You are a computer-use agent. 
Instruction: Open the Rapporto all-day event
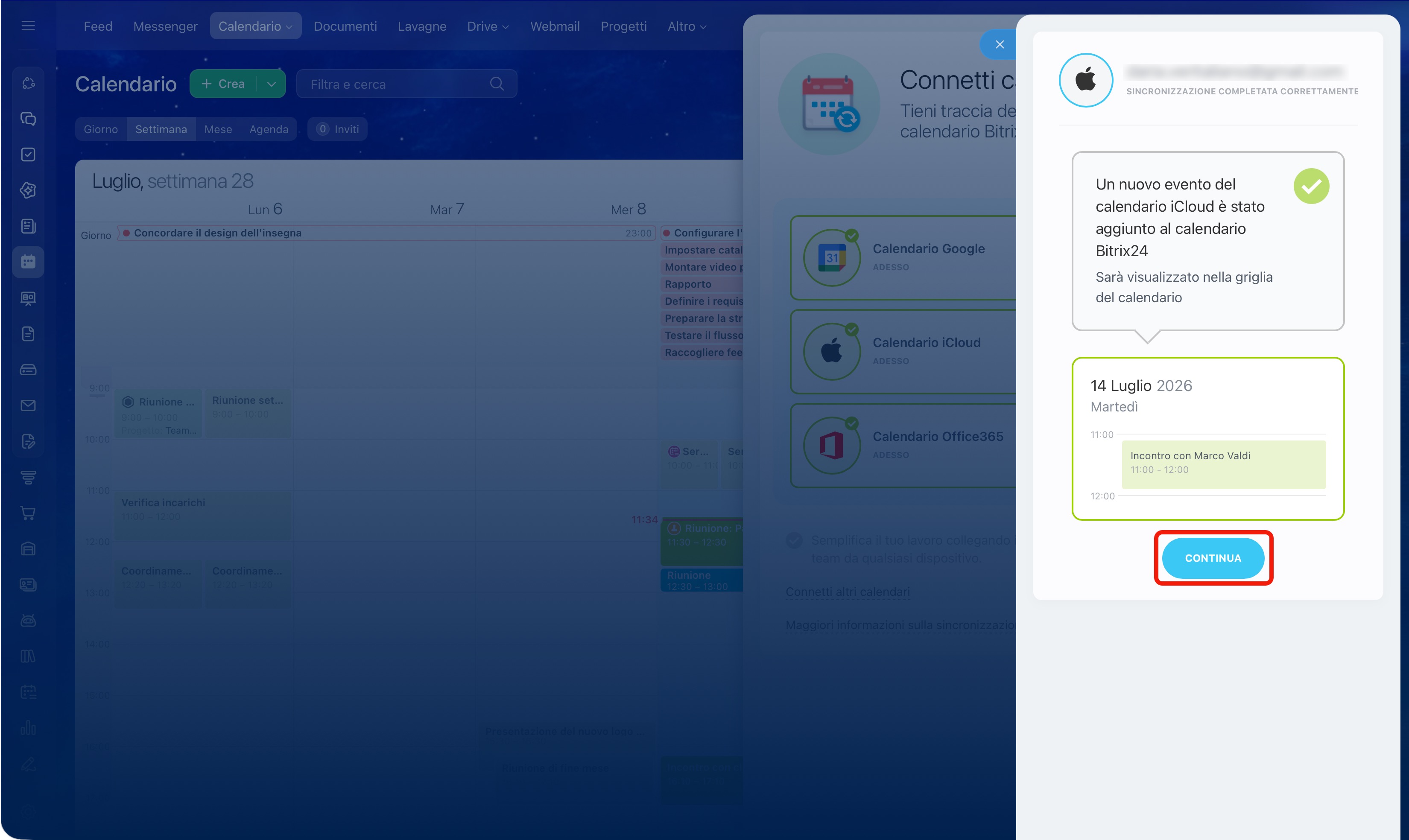point(702,284)
